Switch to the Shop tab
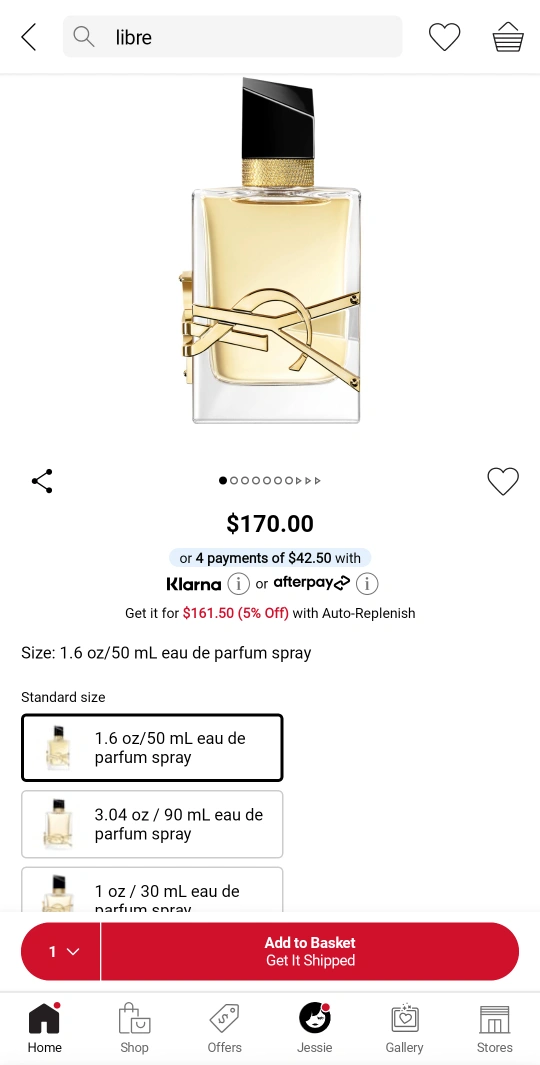The width and height of the screenshot is (540, 1065). [134, 1028]
